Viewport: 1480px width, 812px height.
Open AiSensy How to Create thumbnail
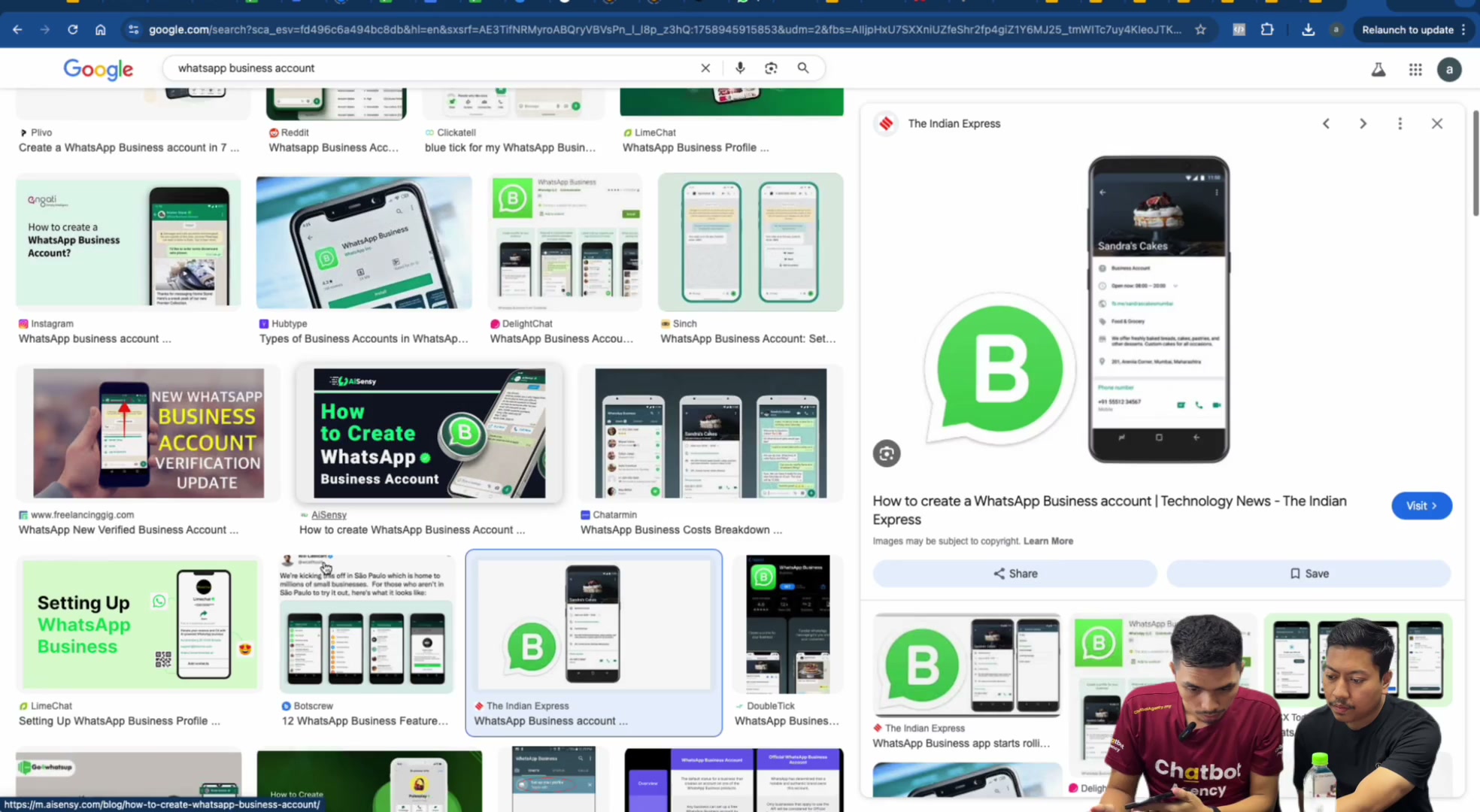pos(429,433)
